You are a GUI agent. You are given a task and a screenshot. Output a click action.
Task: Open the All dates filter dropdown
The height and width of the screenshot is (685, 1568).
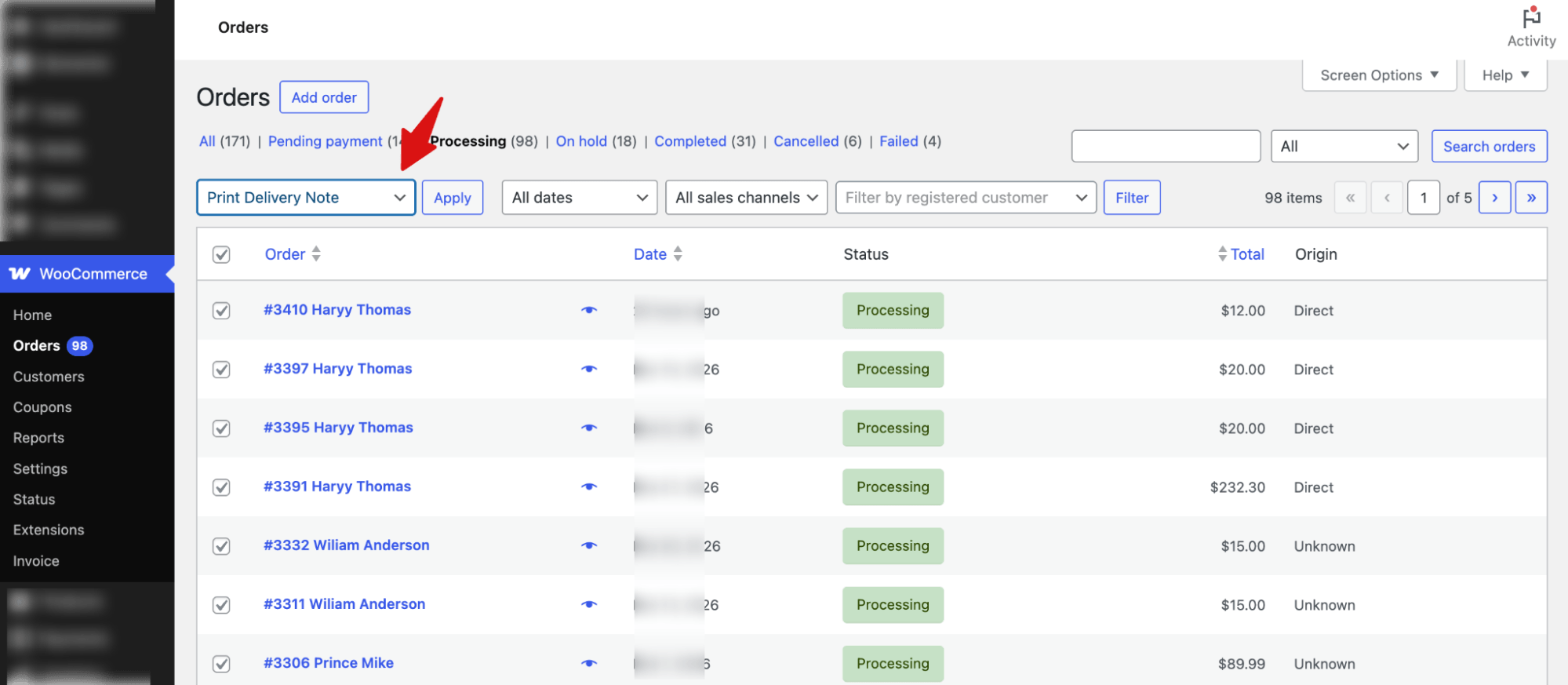pos(580,198)
